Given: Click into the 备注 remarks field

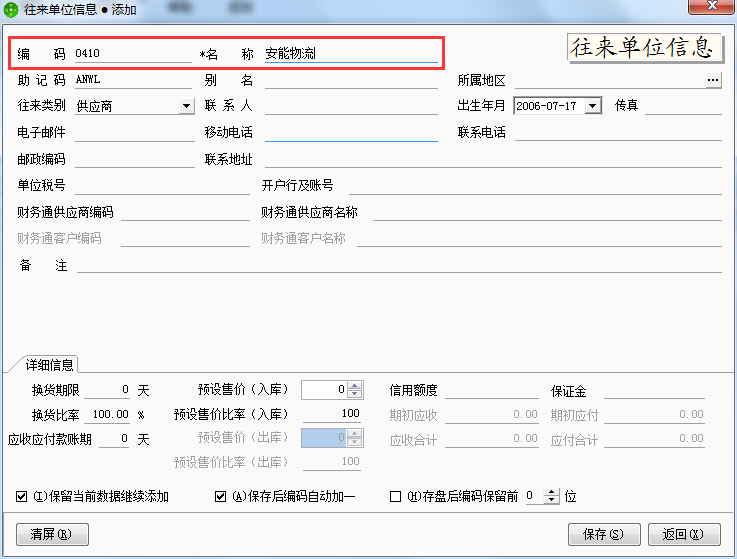Looking at the screenshot, I should tap(398, 265).
